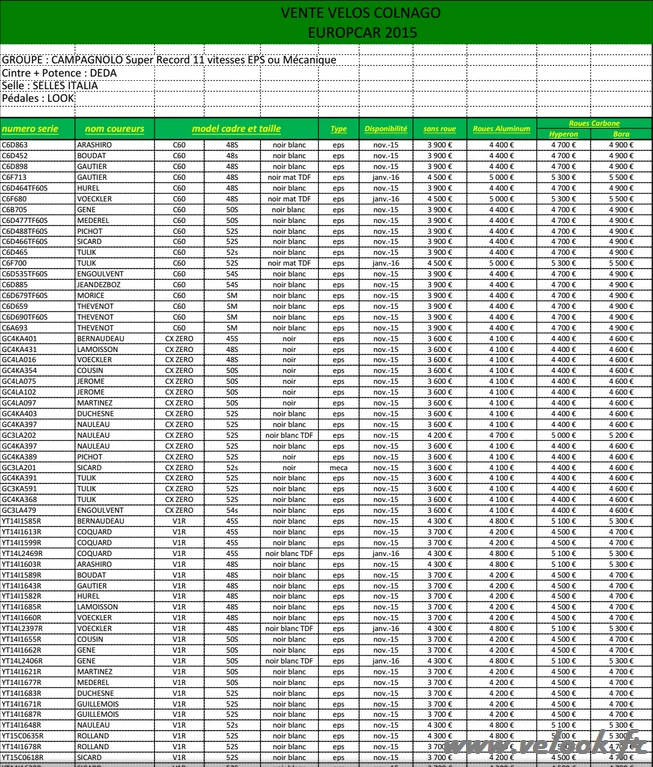Screen dimensions: 653x767
Task: Click the 5 200 € Bora price
Action: click(621, 435)
